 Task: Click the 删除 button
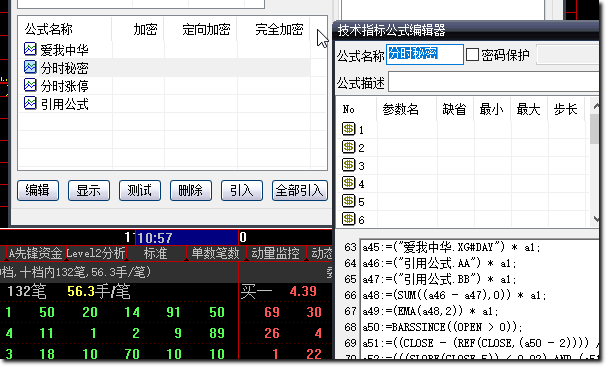point(191,190)
